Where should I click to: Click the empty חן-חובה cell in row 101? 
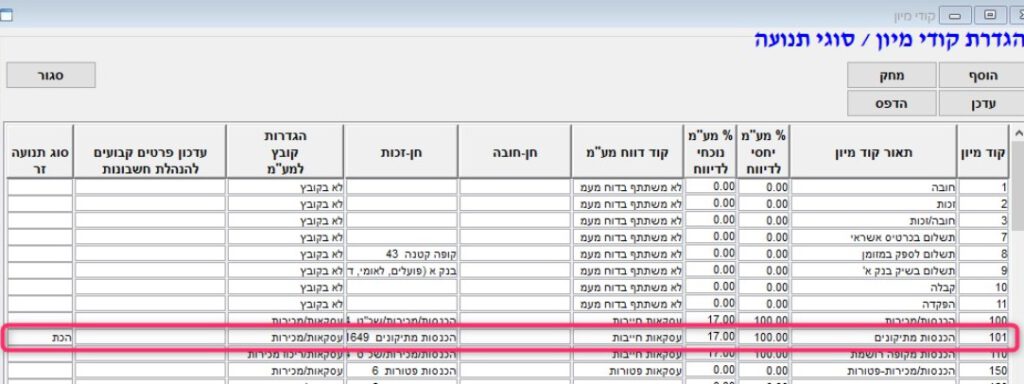pyautogui.click(x=515, y=338)
